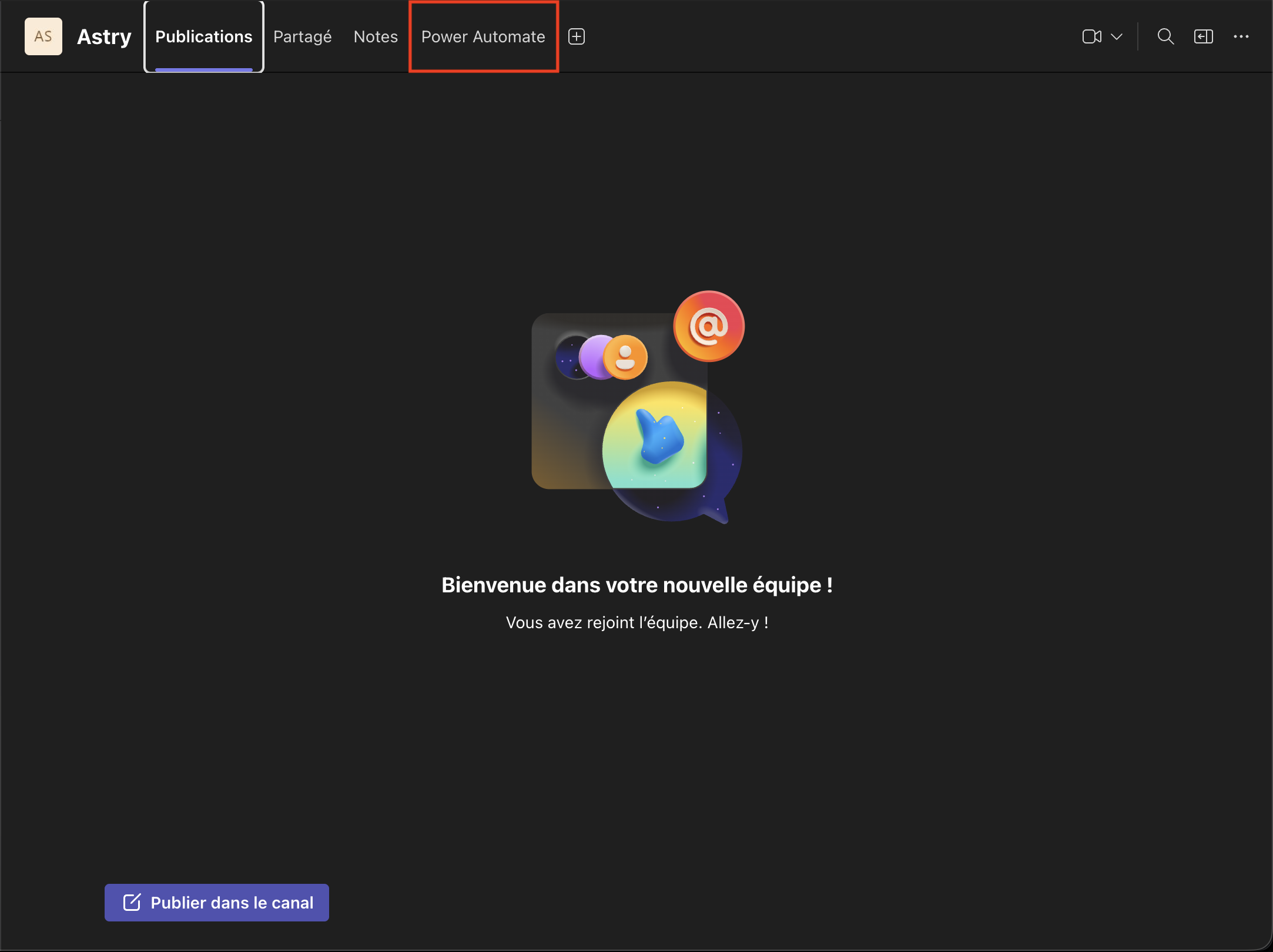Open the Notes tab
The width and height of the screenshot is (1273, 952).
coord(375,36)
